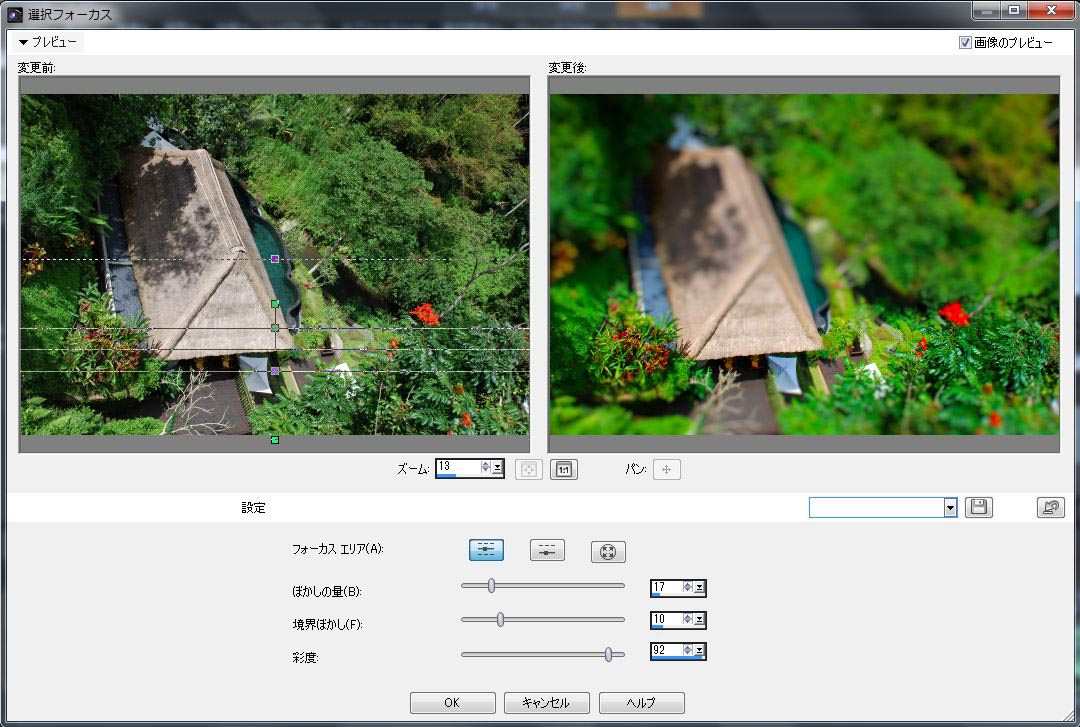Reset settings to default
The width and height of the screenshot is (1080, 727).
pos(1050,508)
